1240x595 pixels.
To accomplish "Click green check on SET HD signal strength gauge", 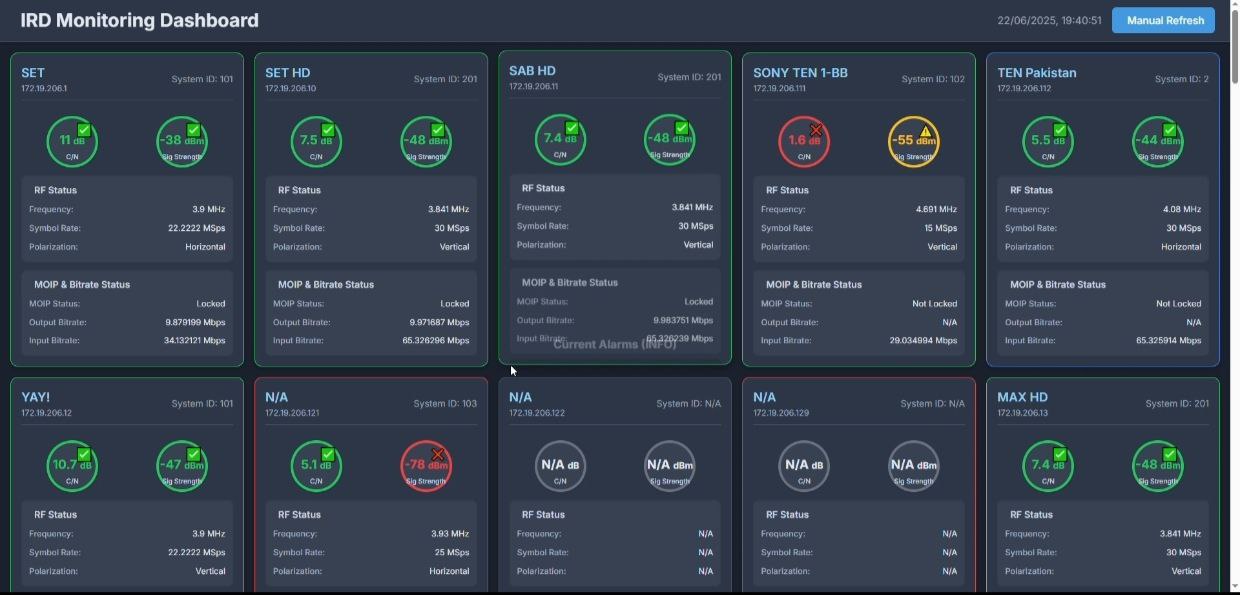I will coord(438,130).
